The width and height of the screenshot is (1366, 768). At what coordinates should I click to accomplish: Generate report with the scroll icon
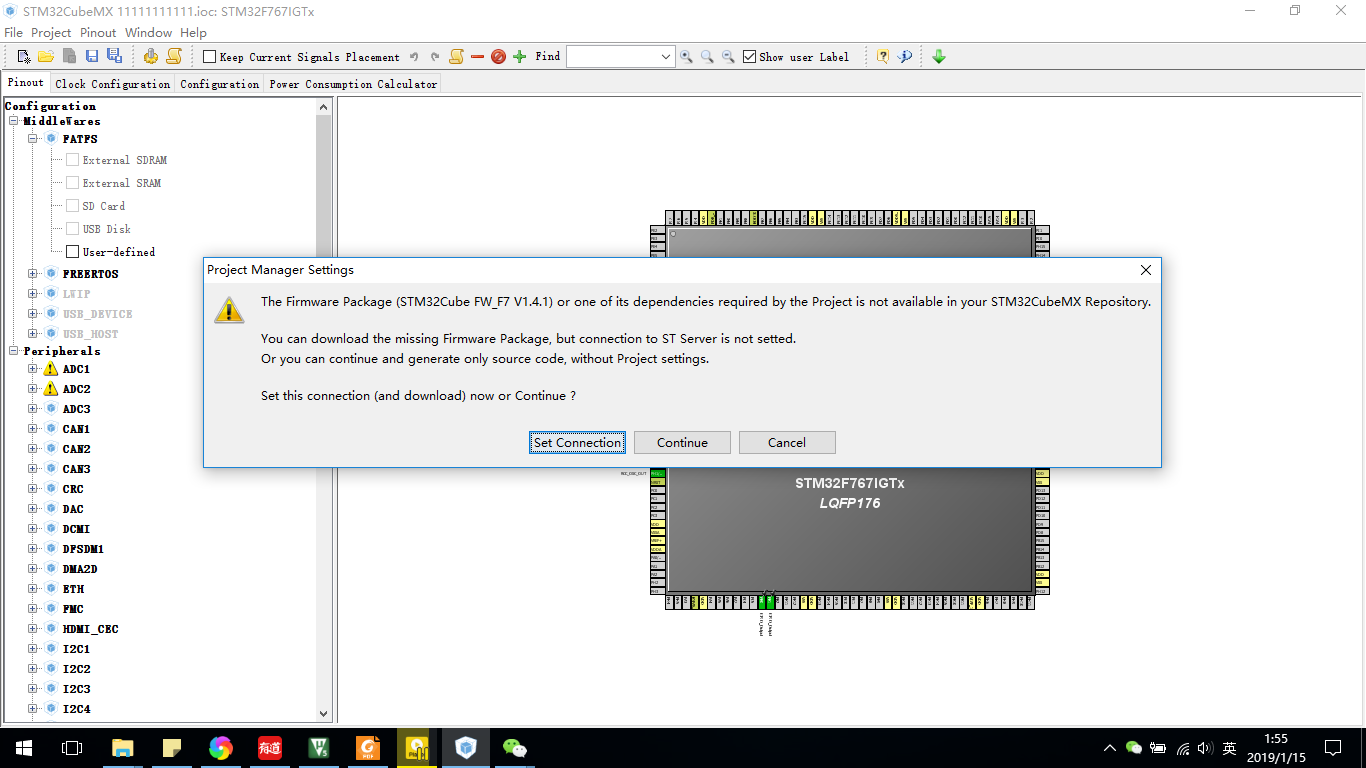[174, 57]
